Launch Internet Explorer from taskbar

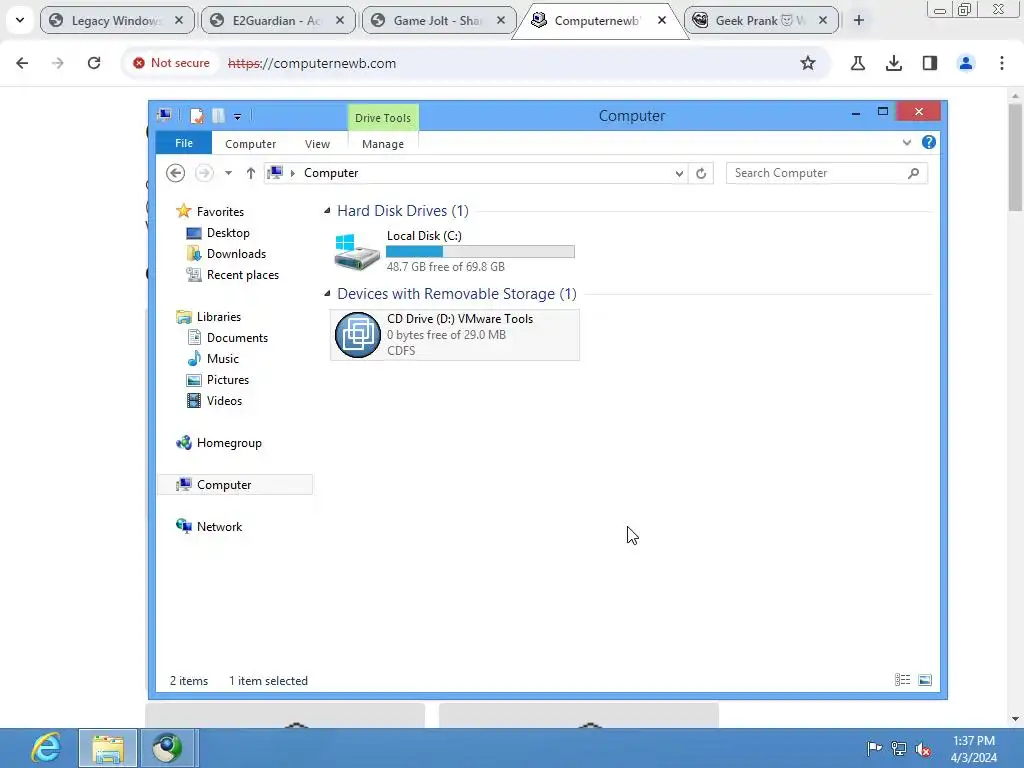[46, 748]
